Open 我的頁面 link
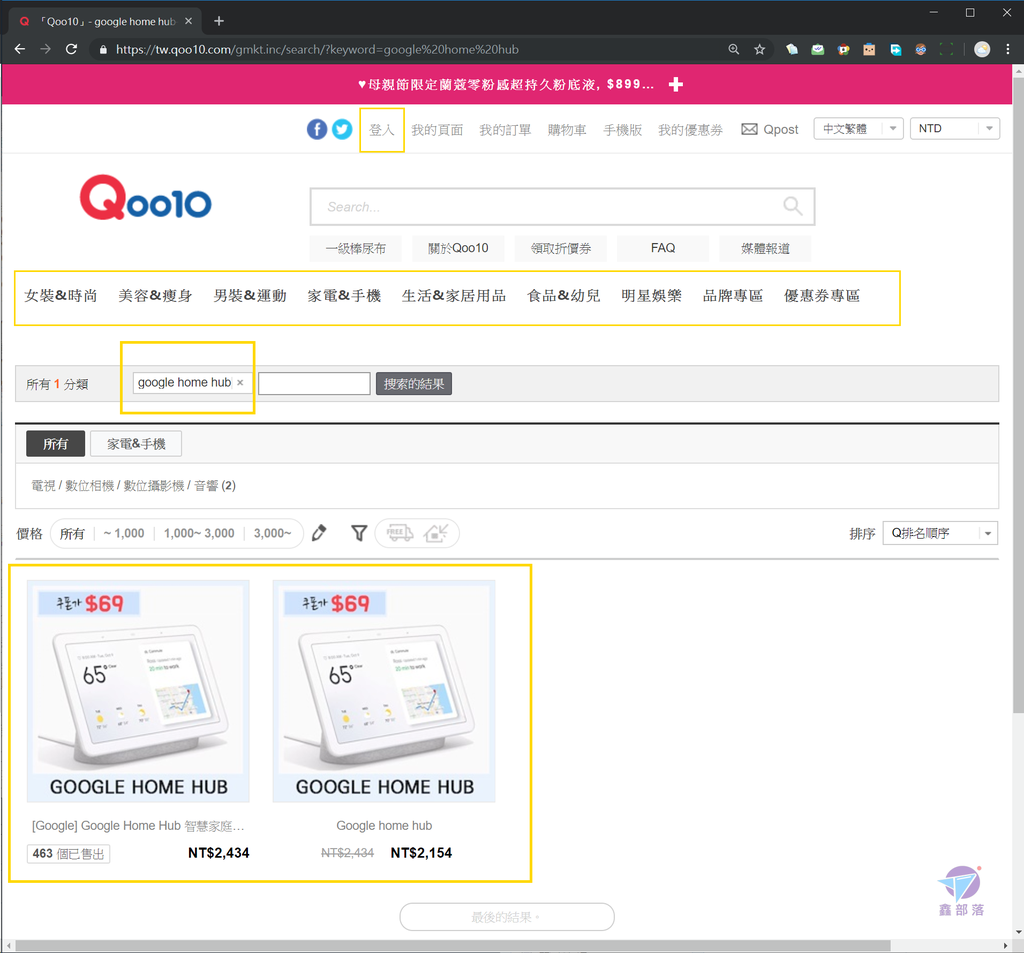Image resolution: width=1024 pixels, height=953 pixels. coord(437,130)
